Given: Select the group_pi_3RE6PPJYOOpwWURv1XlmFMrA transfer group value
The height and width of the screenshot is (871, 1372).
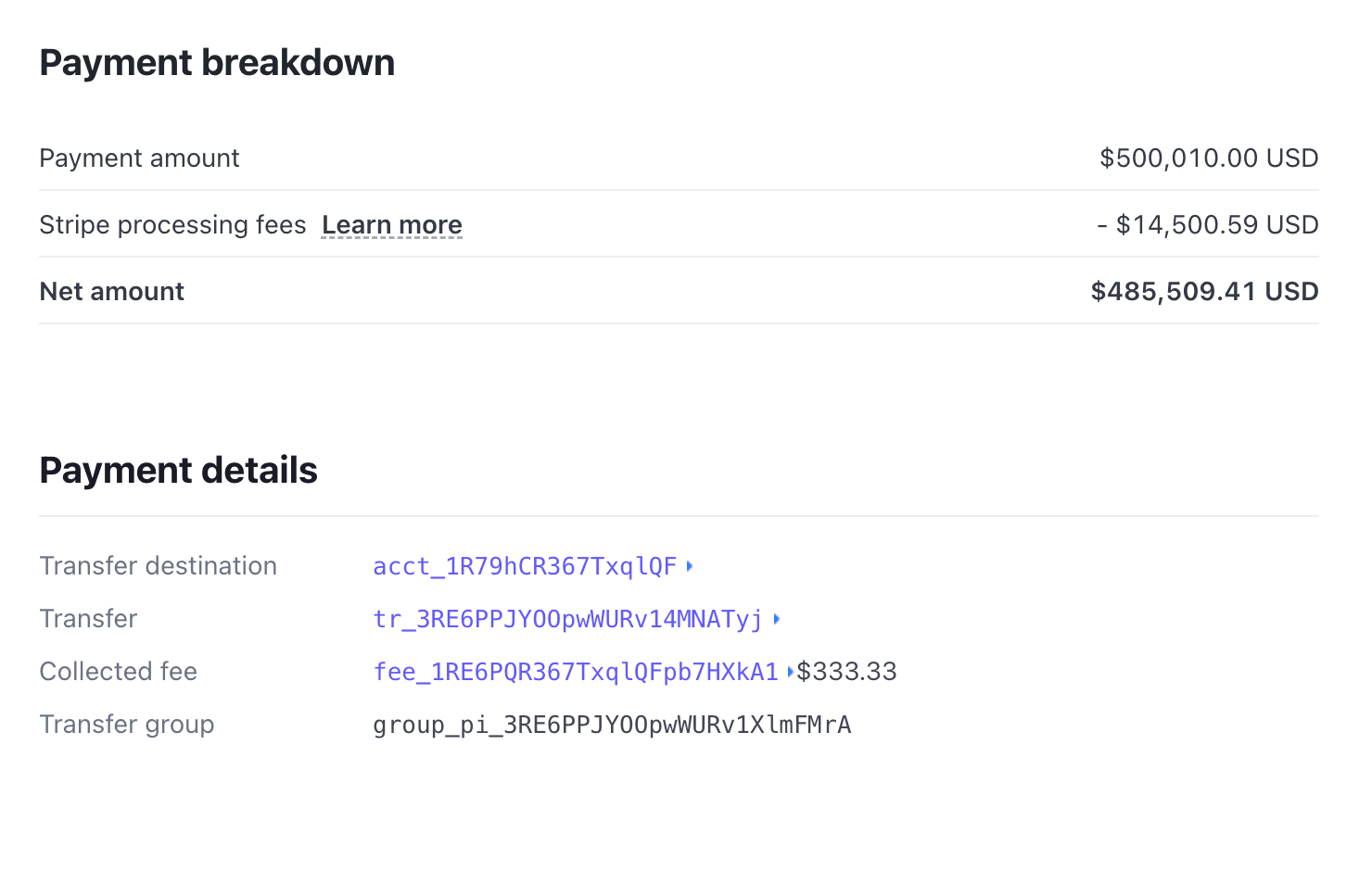Looking at the screenshot, I should point(612,725).
